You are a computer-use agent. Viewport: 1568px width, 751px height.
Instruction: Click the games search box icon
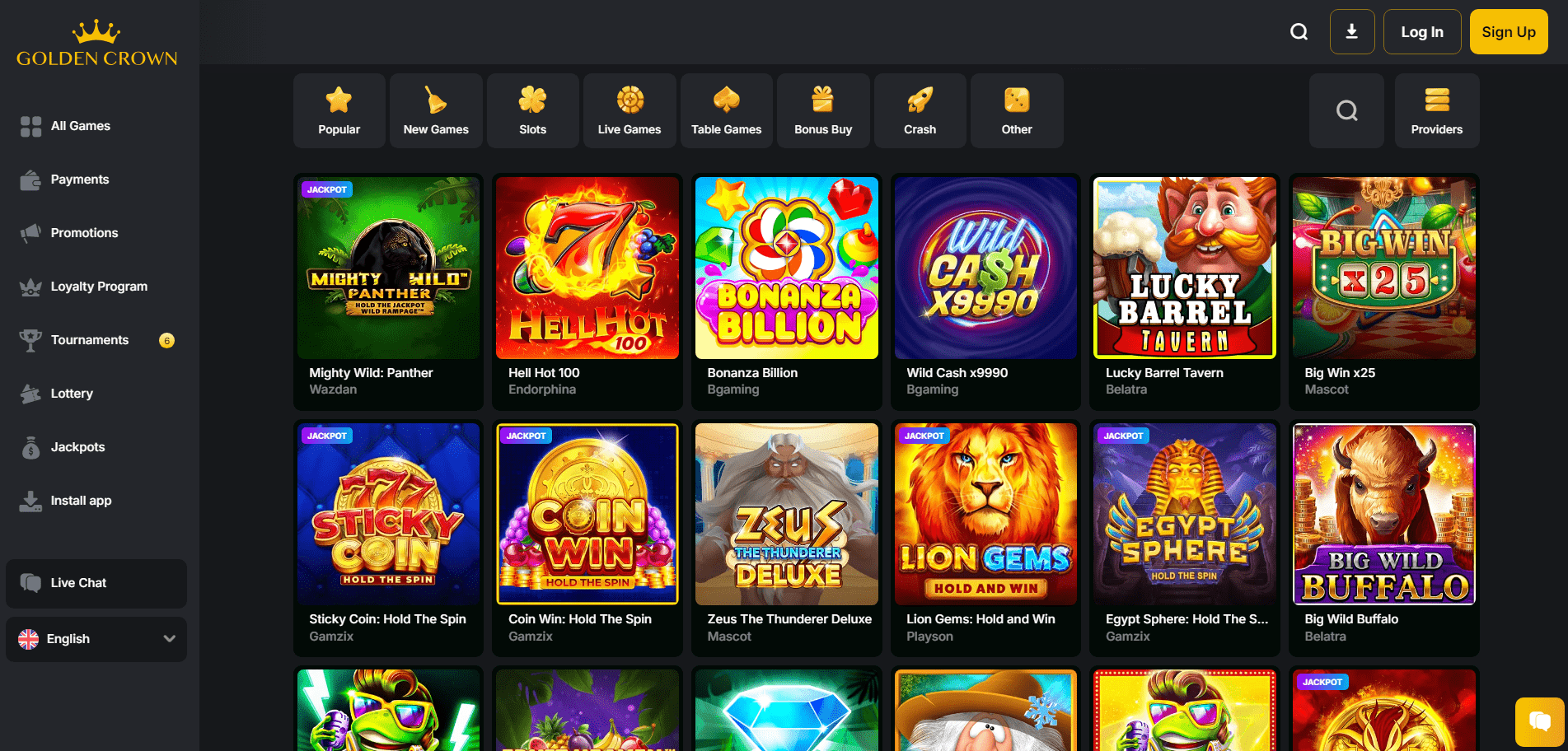click(1346, 110)
